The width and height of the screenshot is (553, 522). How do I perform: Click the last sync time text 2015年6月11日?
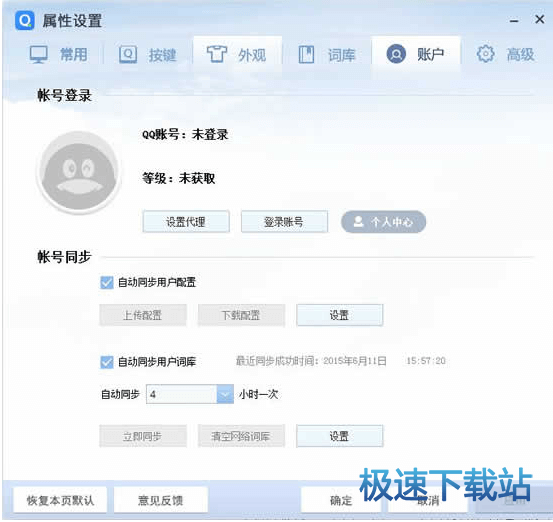click(355, 361)
